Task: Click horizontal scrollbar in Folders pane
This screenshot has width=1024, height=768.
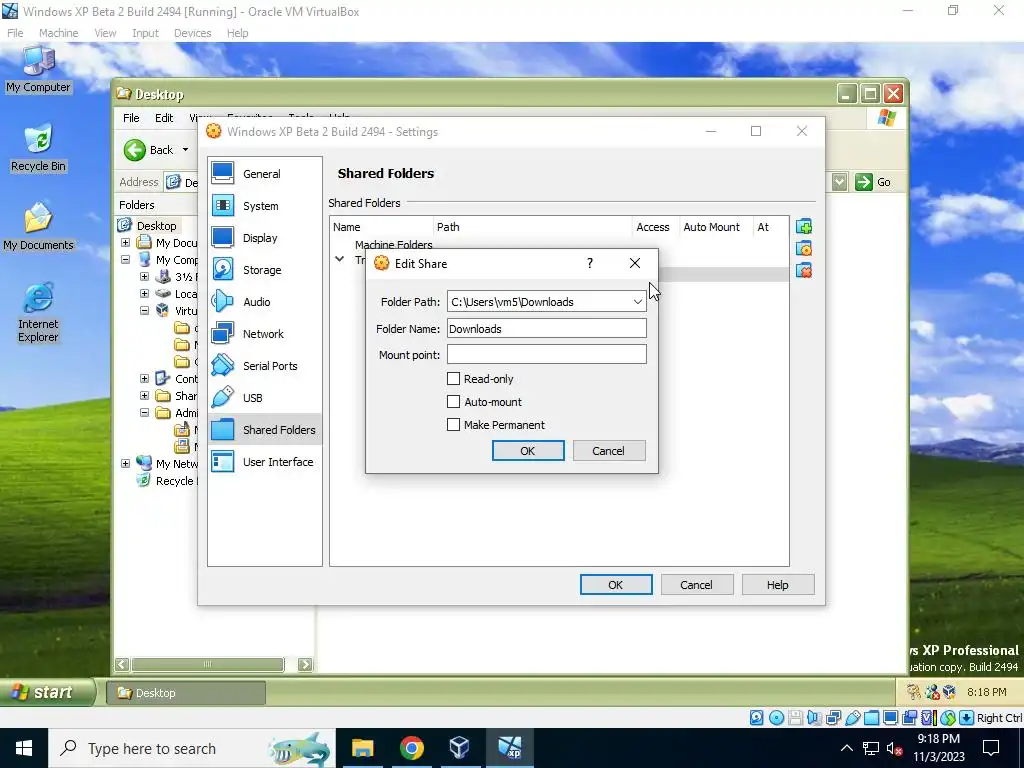Action: [x=208, y=665]
